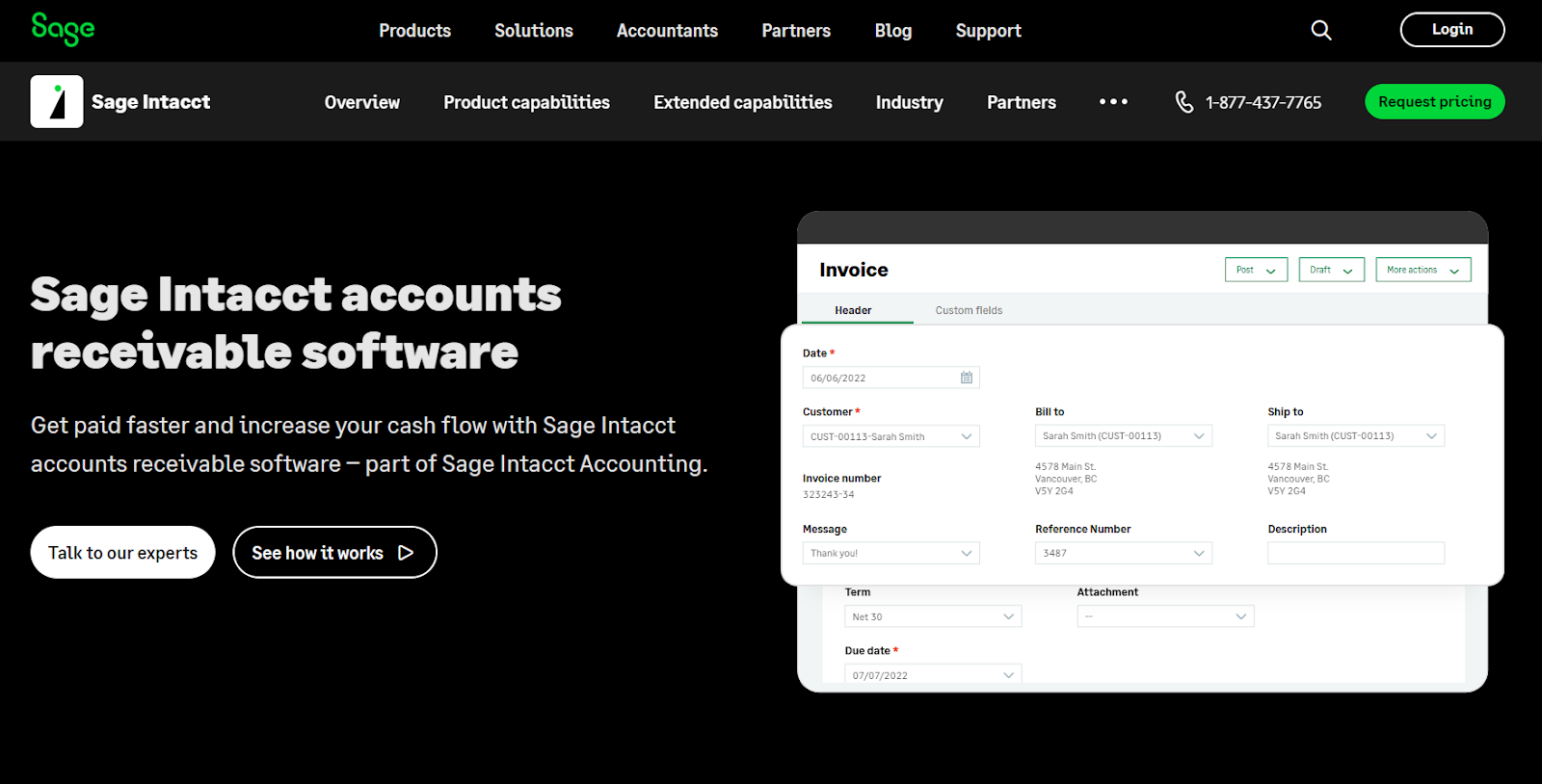Click See how it works button
The height and width of the screenshot is (784, 1542).
[x=334, y=552]
